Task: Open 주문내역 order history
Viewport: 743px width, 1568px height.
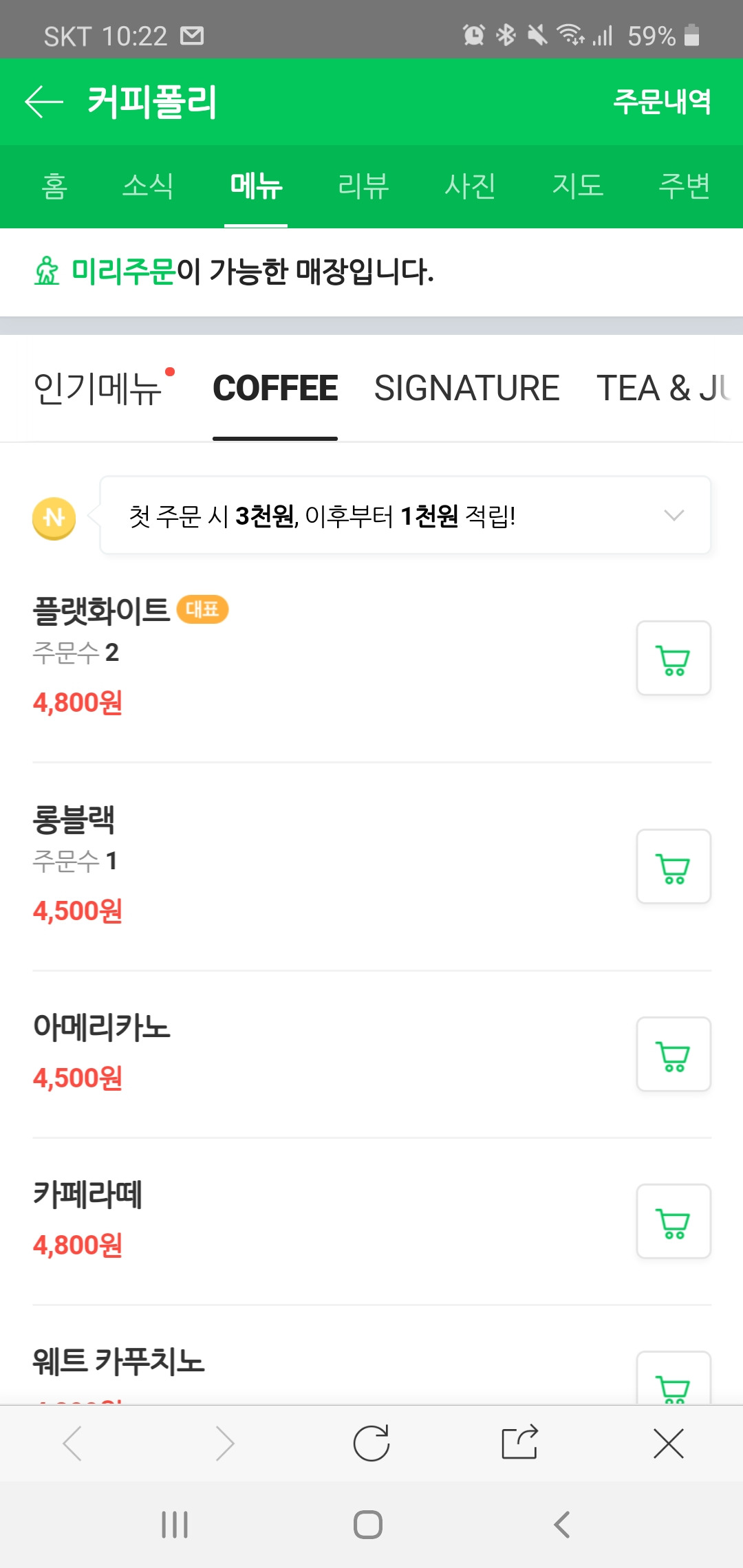Action: pyautogui.click(x=662, y=101)
